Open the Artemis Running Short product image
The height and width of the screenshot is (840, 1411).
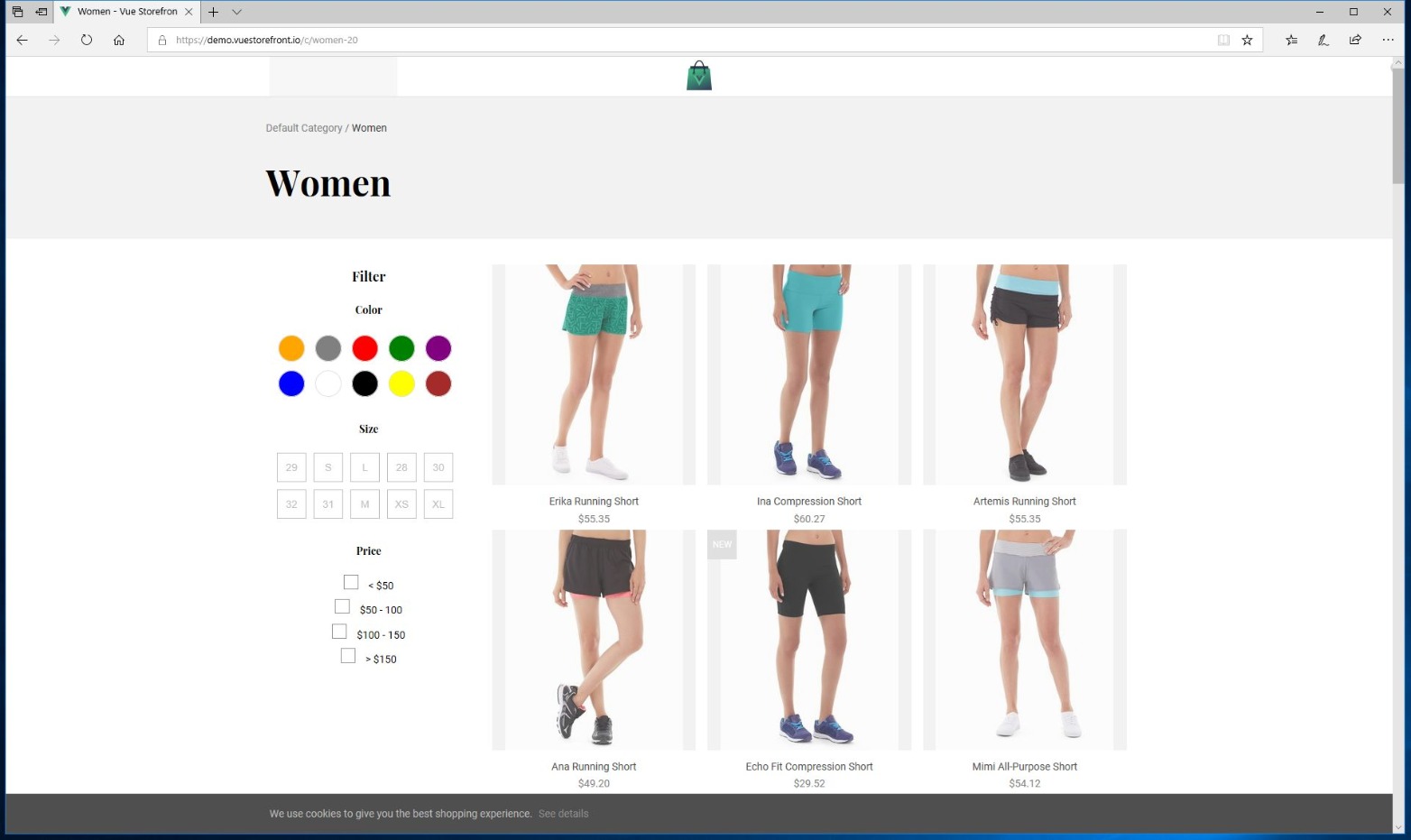(x=1025, y=374)
